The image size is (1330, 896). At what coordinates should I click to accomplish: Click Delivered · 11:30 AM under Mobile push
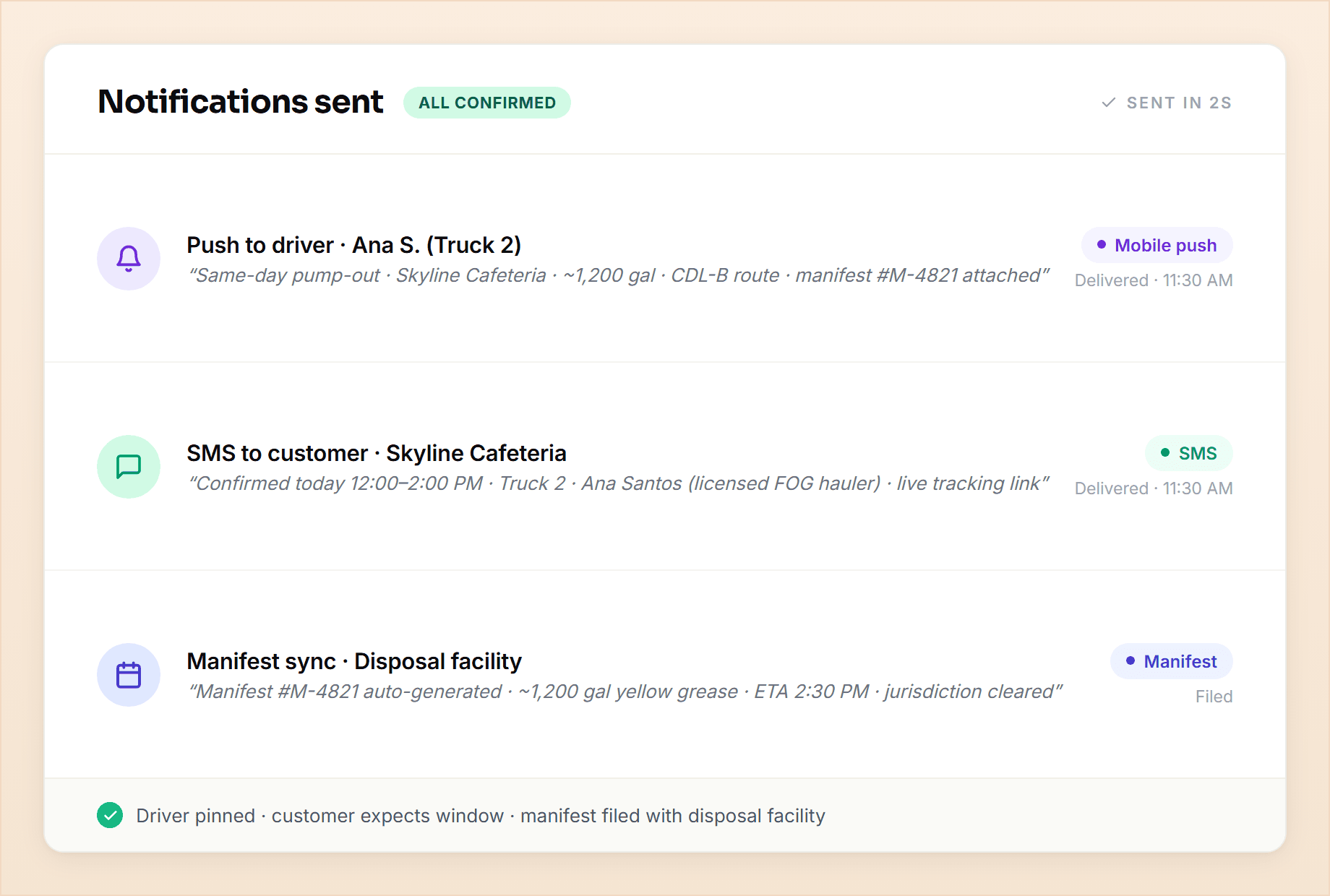(1154, 280)
